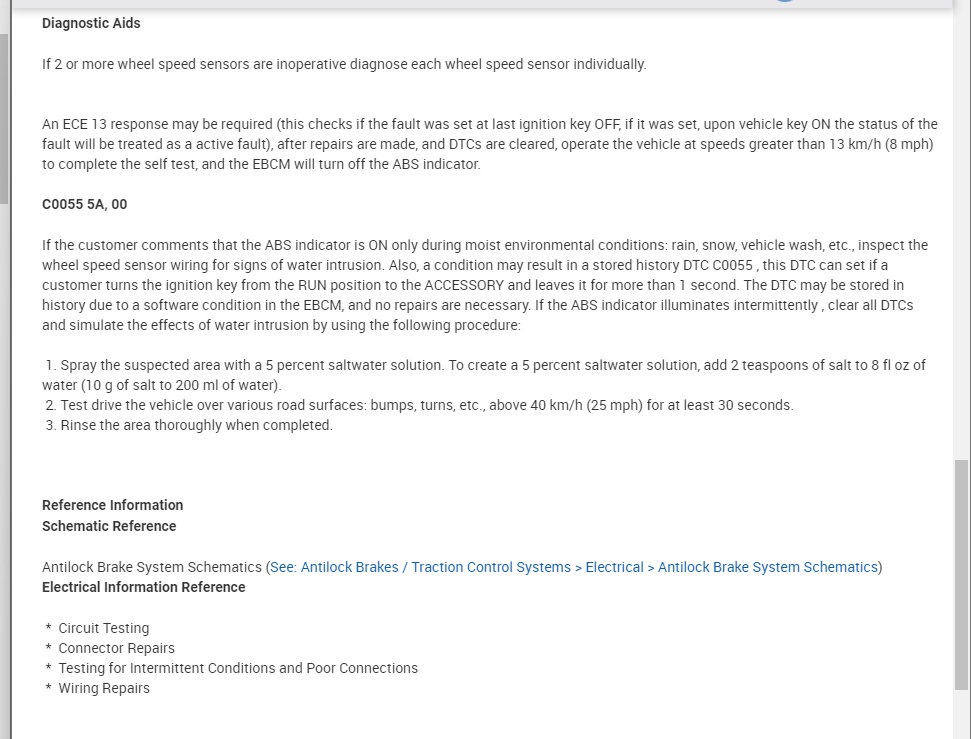Click the page's right vertical scrollbar thumb
The image size is (971, 739).
tap(961, 573)
